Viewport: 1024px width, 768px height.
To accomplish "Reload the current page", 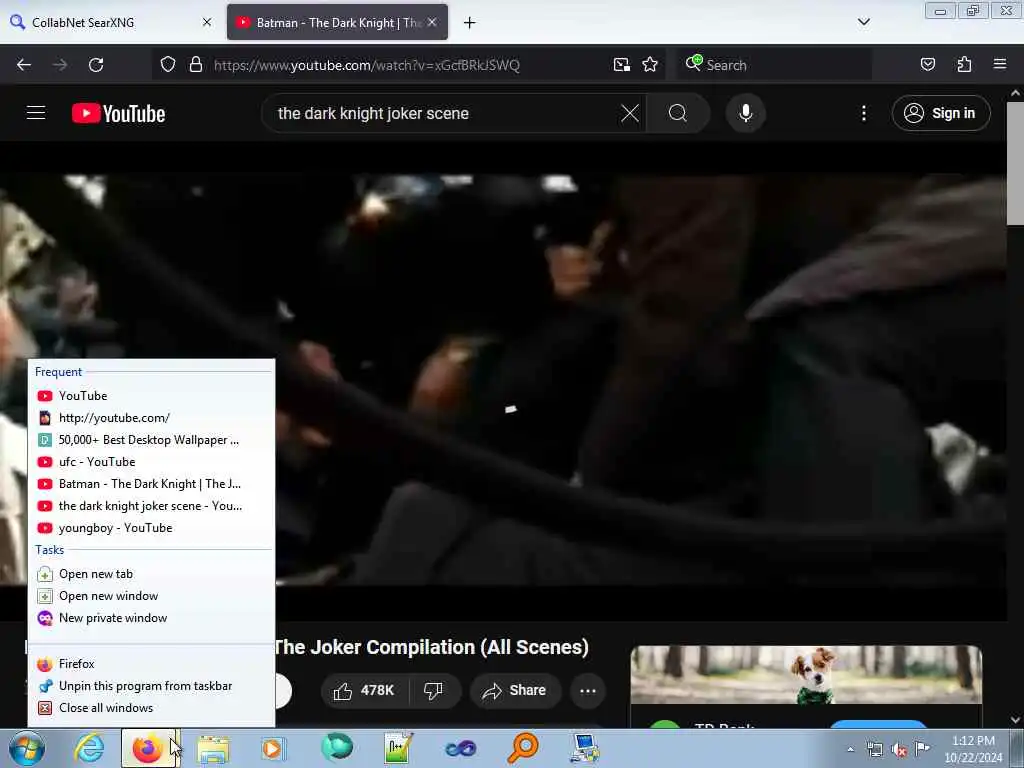I will point(96,65).
